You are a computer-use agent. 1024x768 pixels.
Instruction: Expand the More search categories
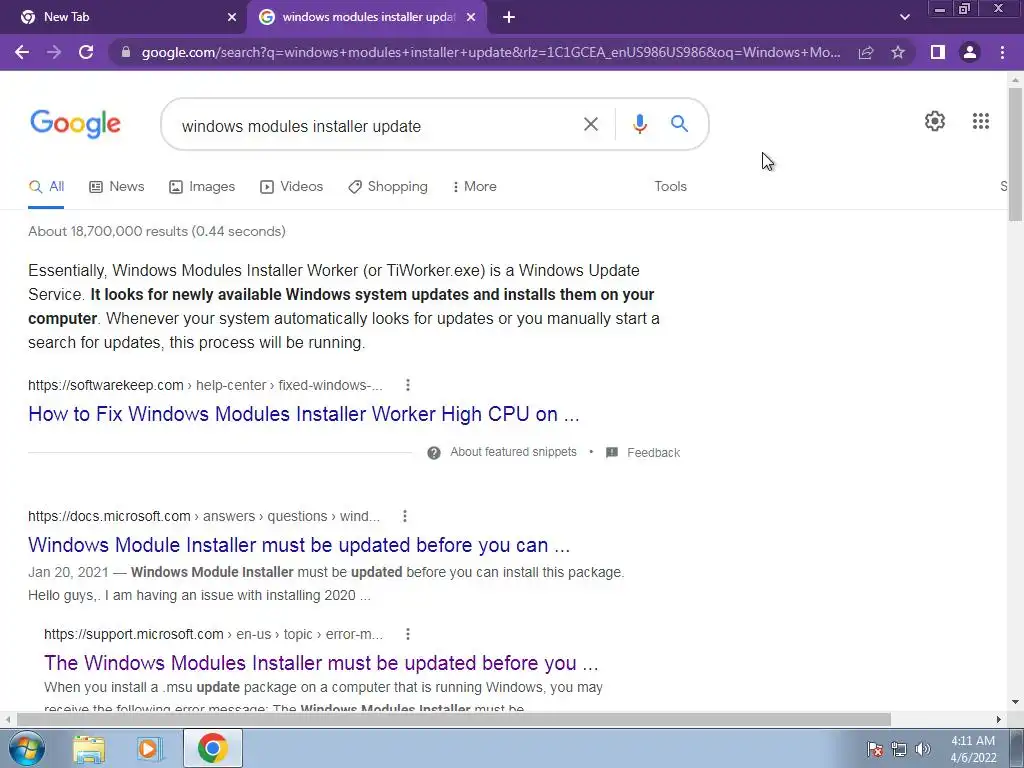pyautogui.click(x=474, y=187)
